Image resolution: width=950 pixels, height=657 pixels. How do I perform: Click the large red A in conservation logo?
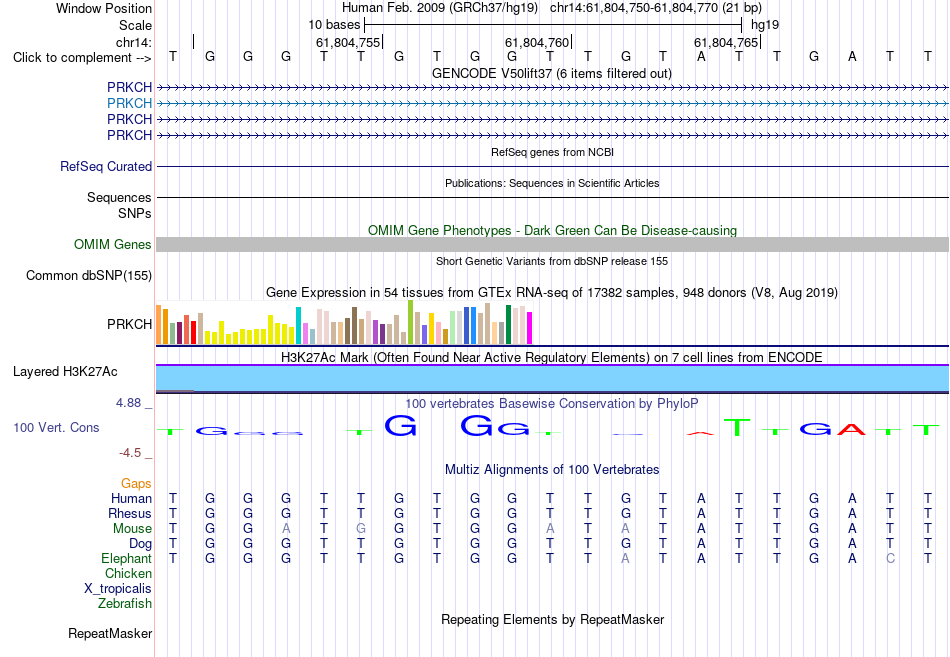click(851, 430)
